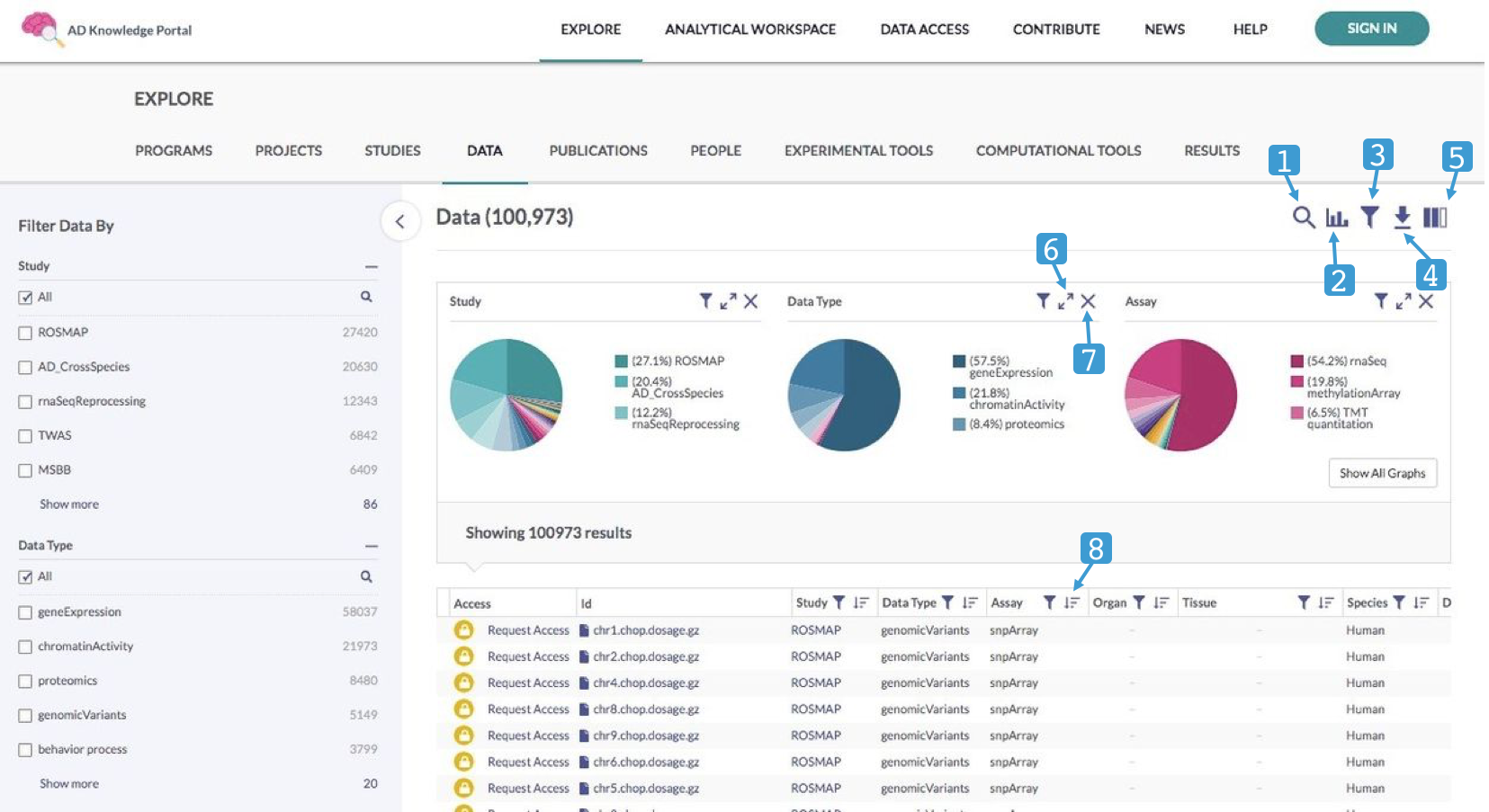Screen dimensions: 1489x812
Task: Collapse the Study filter section
Action: coord(371,266)
